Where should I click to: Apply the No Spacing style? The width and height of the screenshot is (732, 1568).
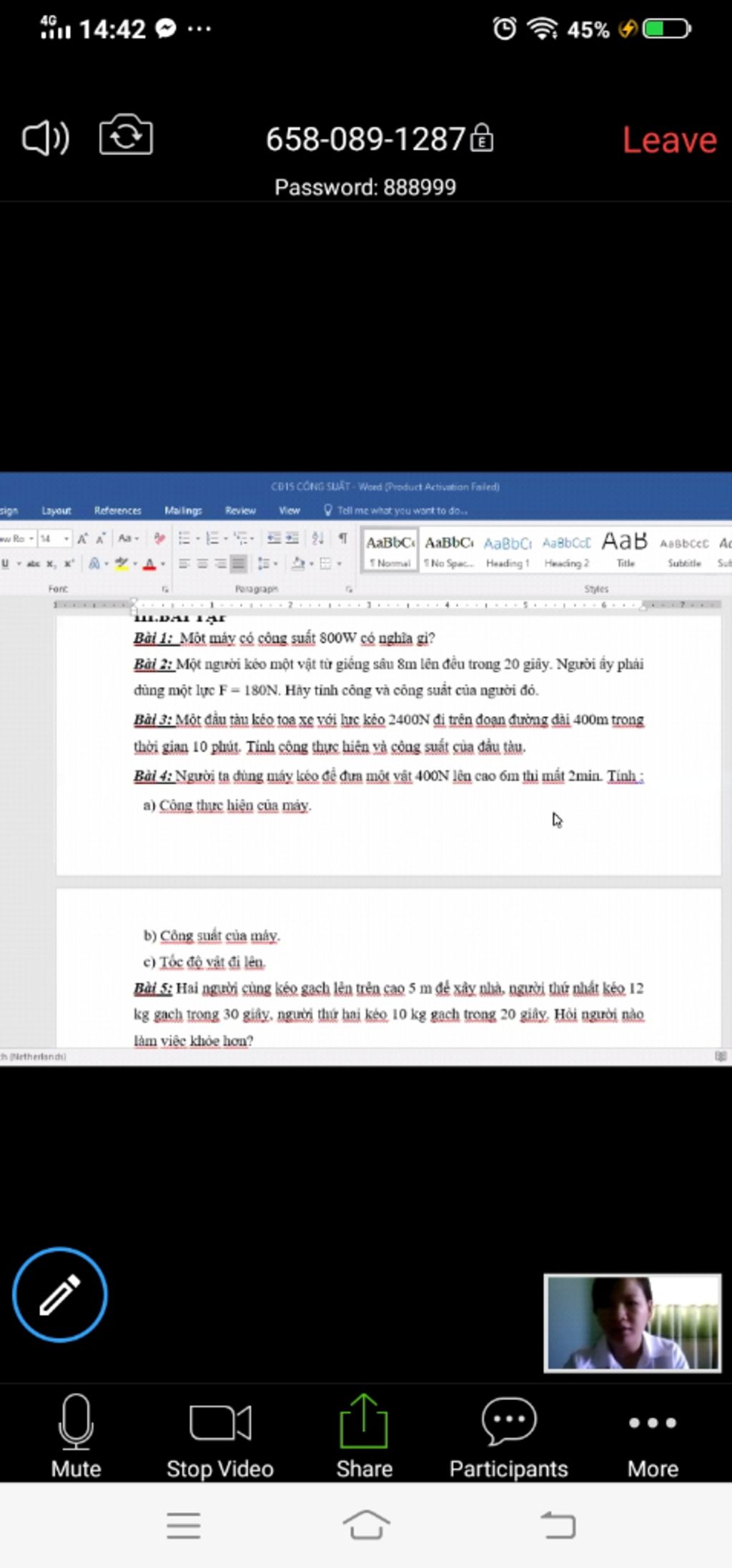pyautogui.click(x=448, y=550)
